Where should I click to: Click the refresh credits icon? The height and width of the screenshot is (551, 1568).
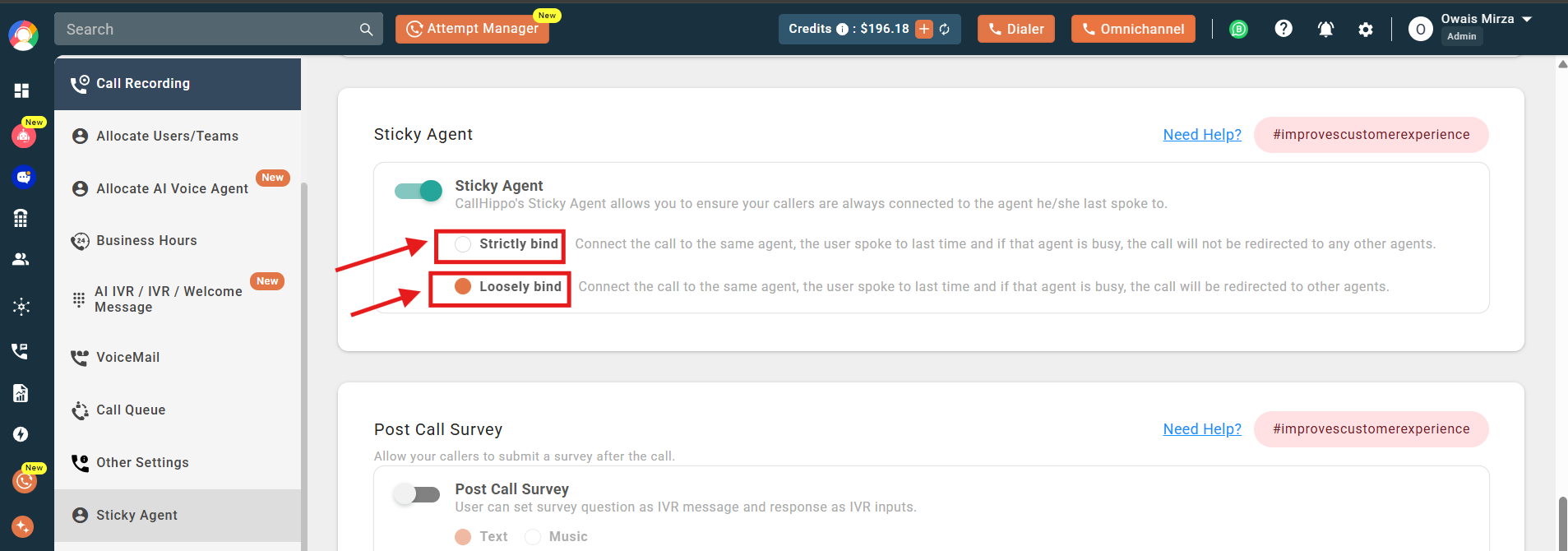[945, 30]
